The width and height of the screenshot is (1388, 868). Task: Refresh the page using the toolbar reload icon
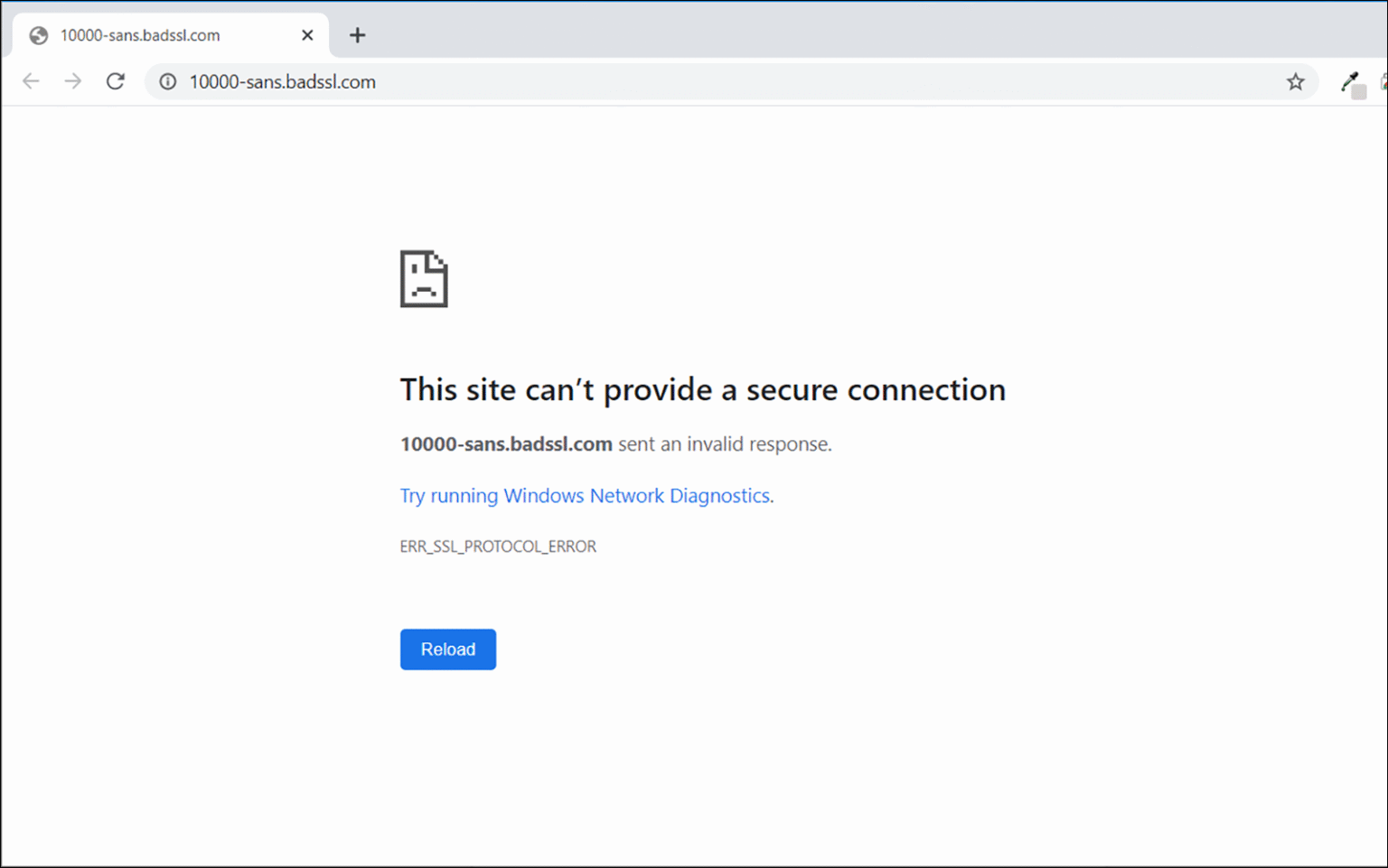coord(115,81)
